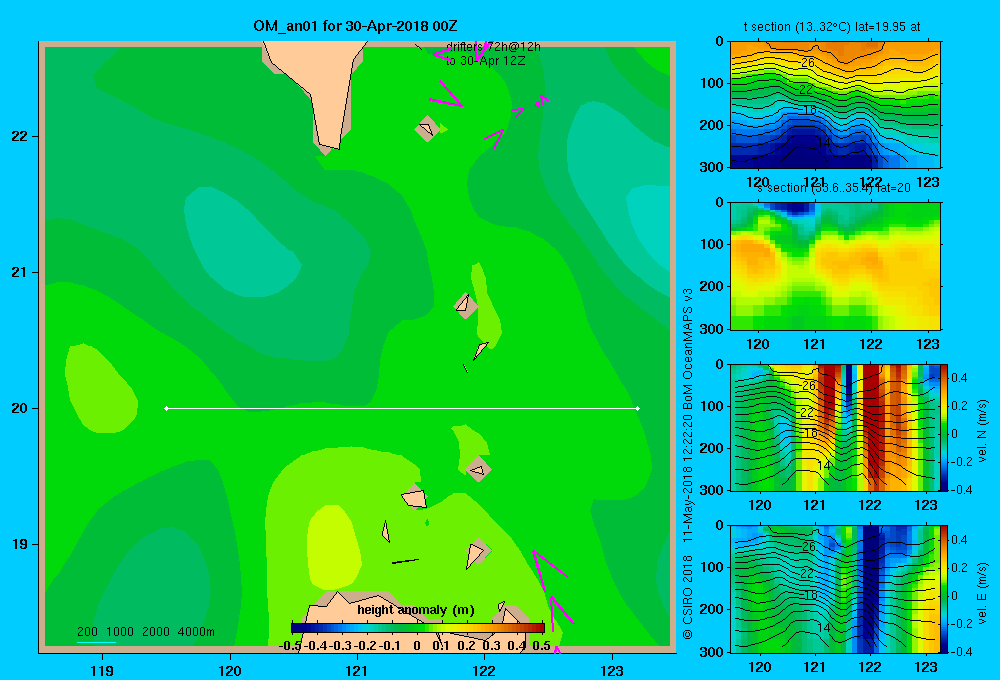Click longitude 123 under the salinity section panel
The height and width of the screenshot is (680, 1000).
[927, 344]
